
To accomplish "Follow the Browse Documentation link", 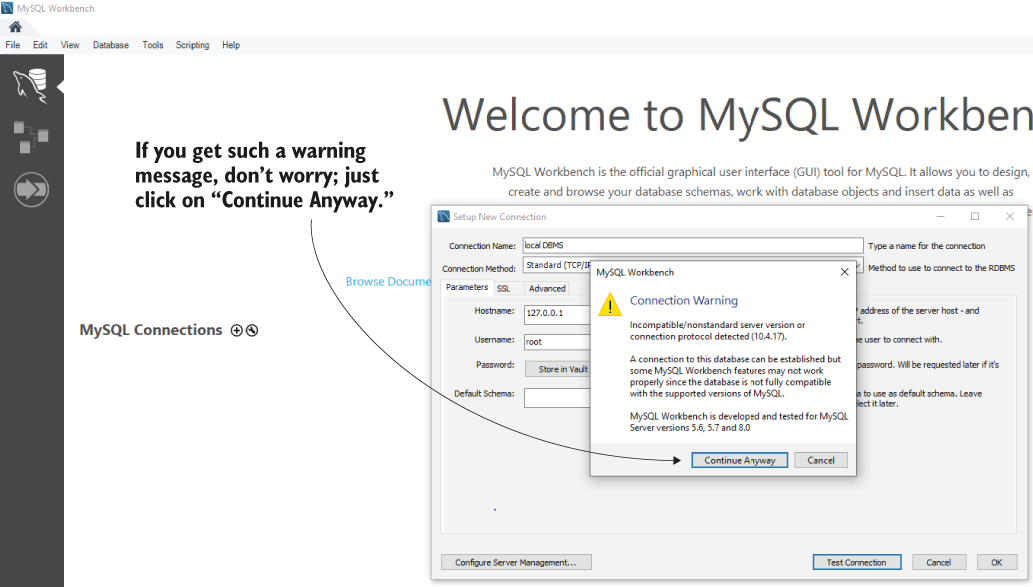I will click(x=388, y=281).
